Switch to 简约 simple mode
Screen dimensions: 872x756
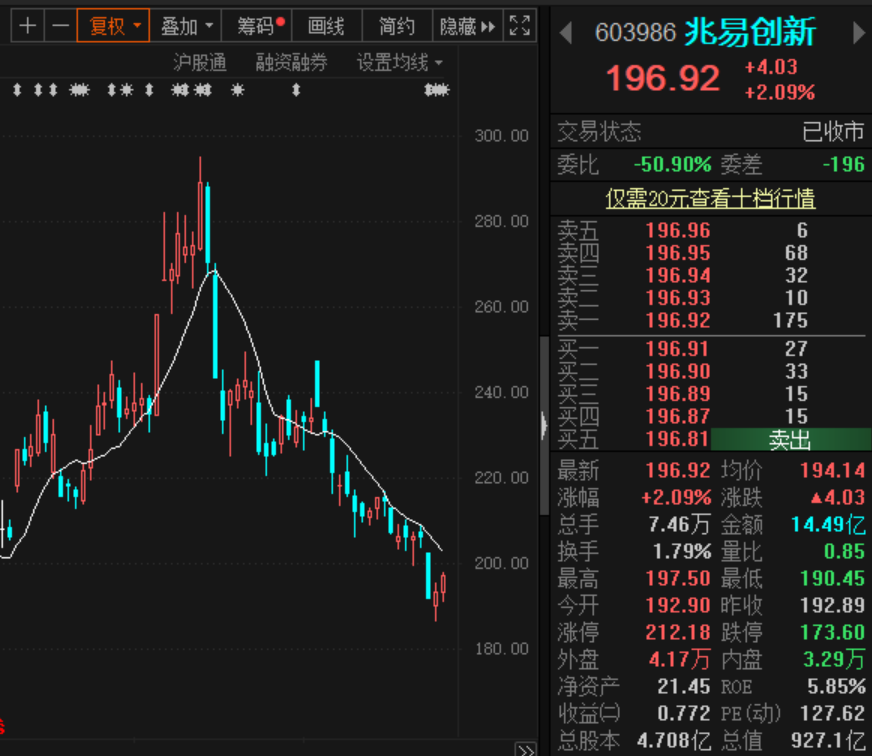(x=397, y=26)
